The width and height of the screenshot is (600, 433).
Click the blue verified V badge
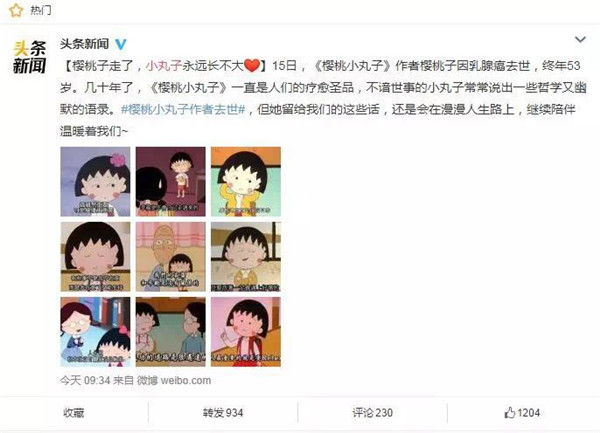[121, 44]
